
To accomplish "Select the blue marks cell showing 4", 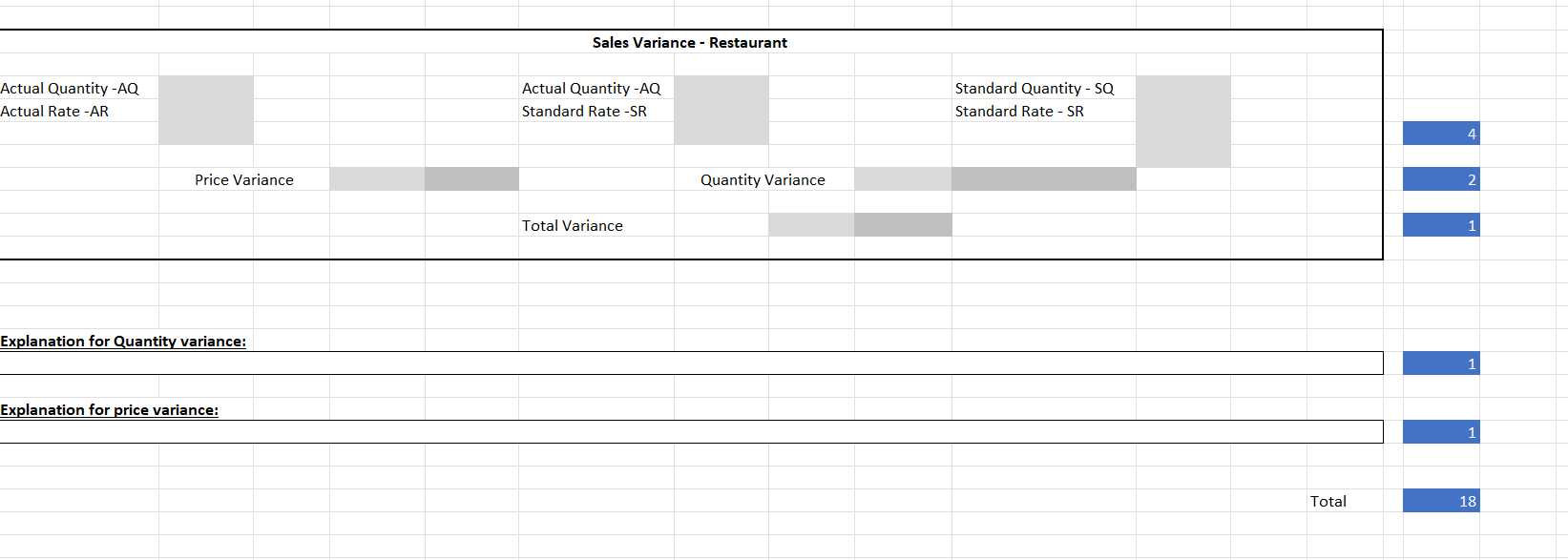I will coord(1441,134).
